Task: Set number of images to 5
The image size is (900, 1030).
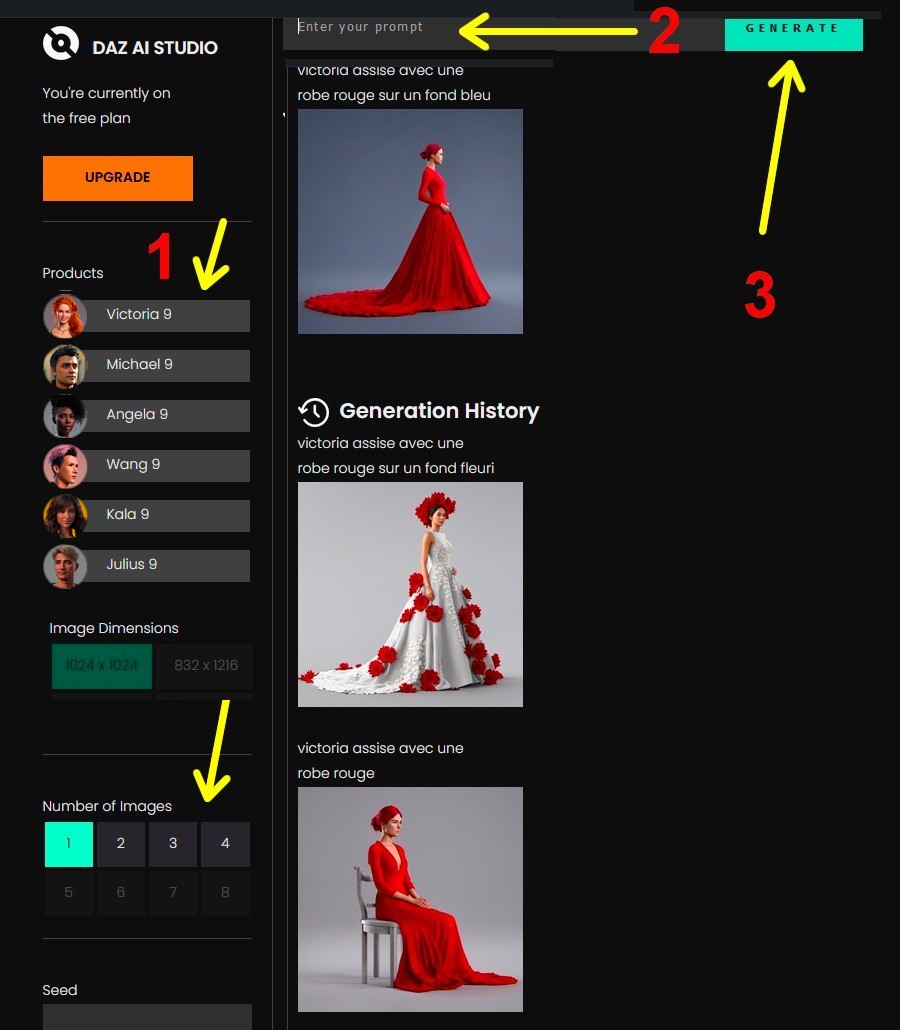Action: point(68,893)
